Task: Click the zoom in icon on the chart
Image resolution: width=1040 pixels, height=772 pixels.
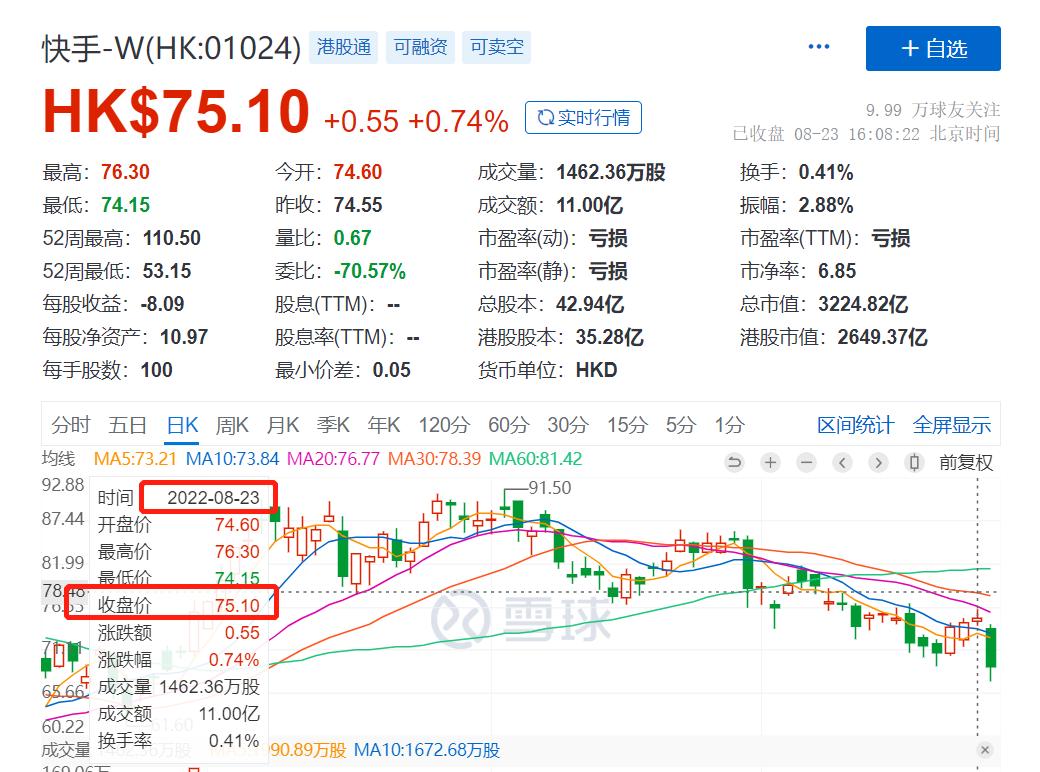Action: [x=770, y=463]
